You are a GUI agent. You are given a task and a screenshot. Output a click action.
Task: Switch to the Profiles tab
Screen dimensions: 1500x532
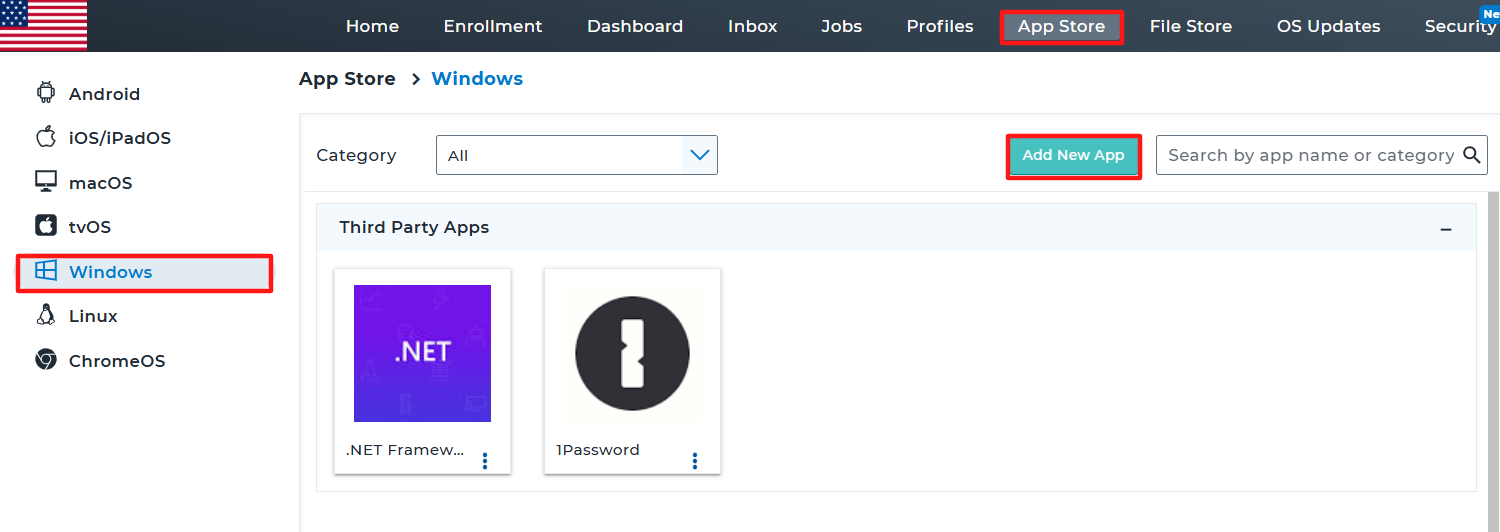tap(939, 26)
